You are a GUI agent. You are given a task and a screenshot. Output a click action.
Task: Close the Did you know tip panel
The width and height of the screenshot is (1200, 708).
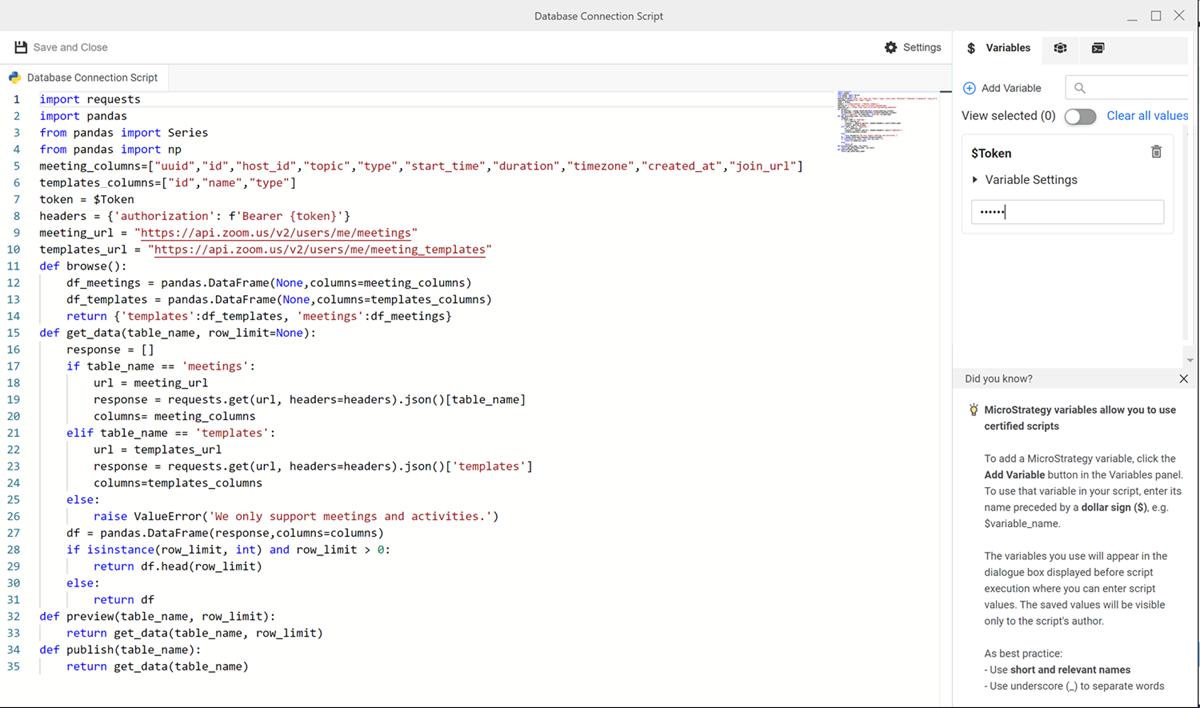(1183, 379)
